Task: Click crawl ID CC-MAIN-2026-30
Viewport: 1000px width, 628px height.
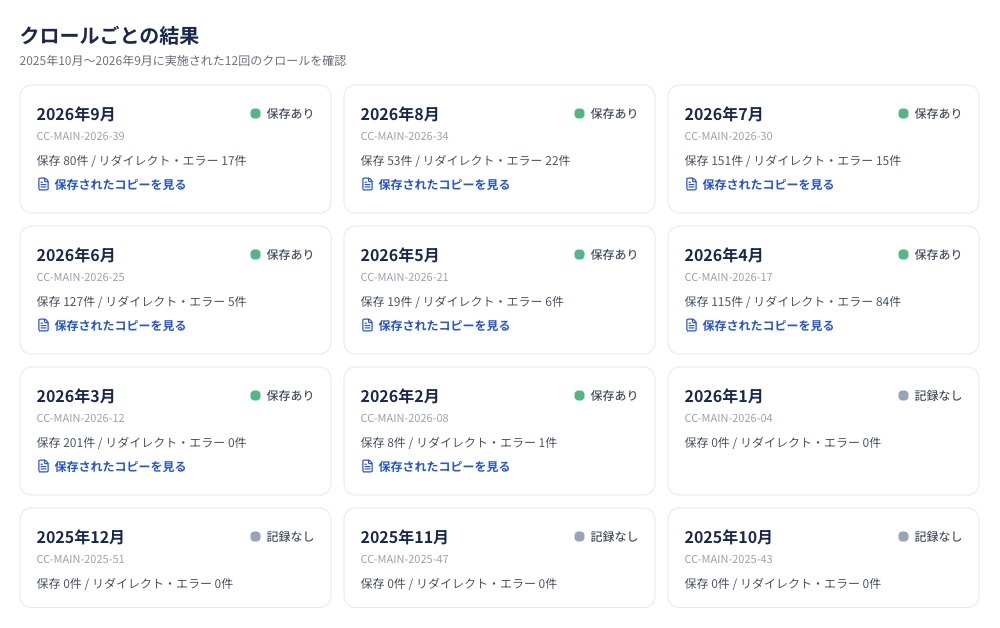Action: click(728, 136)
